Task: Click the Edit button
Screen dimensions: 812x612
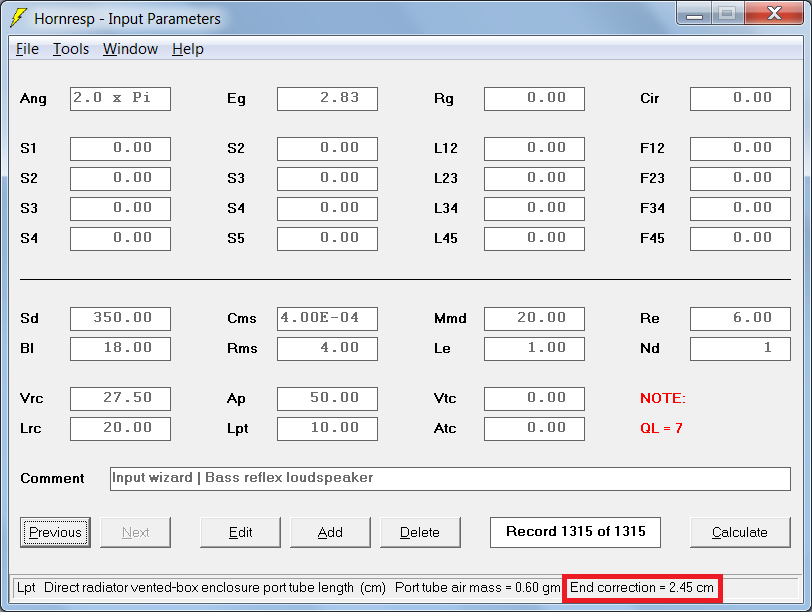Action: click(x=240, y=532)
